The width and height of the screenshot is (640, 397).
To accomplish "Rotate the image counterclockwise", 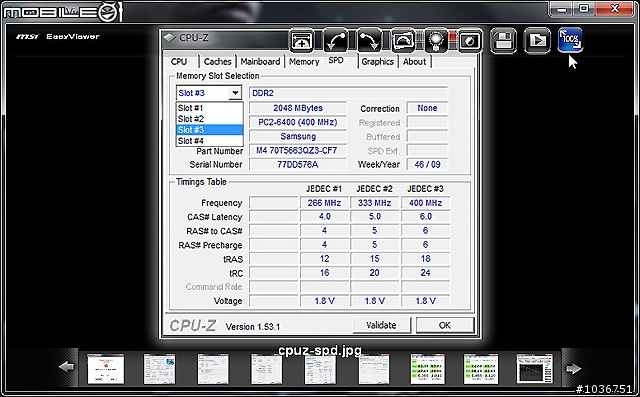I will 336,40.
